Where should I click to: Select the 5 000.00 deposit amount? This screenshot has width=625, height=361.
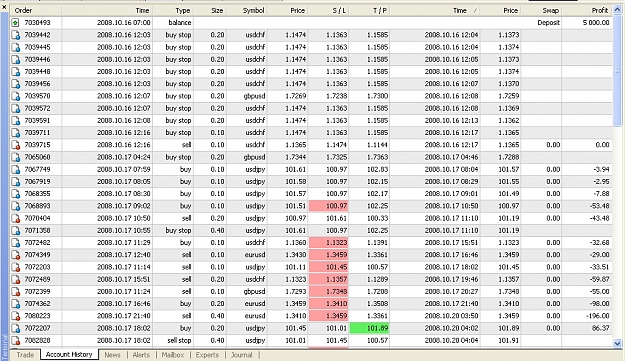pos(596,23)
